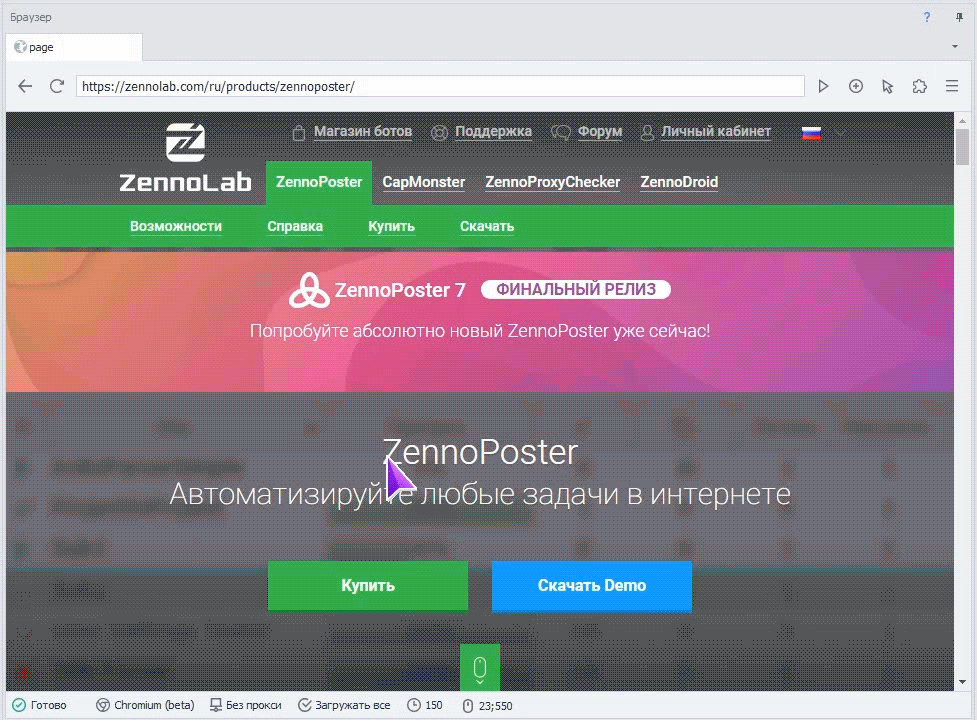Click the vertical scrollbar thumb
This screenshot has height=720, width=977.
963,147
